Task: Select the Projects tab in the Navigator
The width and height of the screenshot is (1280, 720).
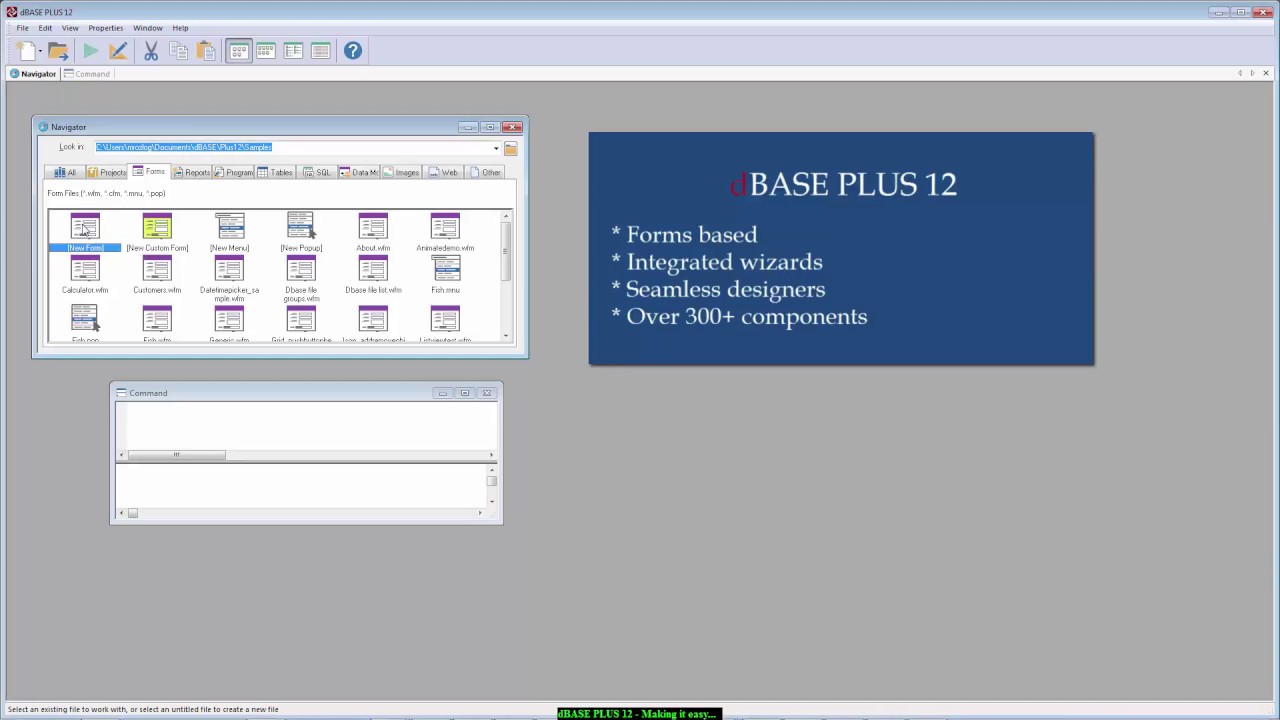Action: (x=106, y=172)
